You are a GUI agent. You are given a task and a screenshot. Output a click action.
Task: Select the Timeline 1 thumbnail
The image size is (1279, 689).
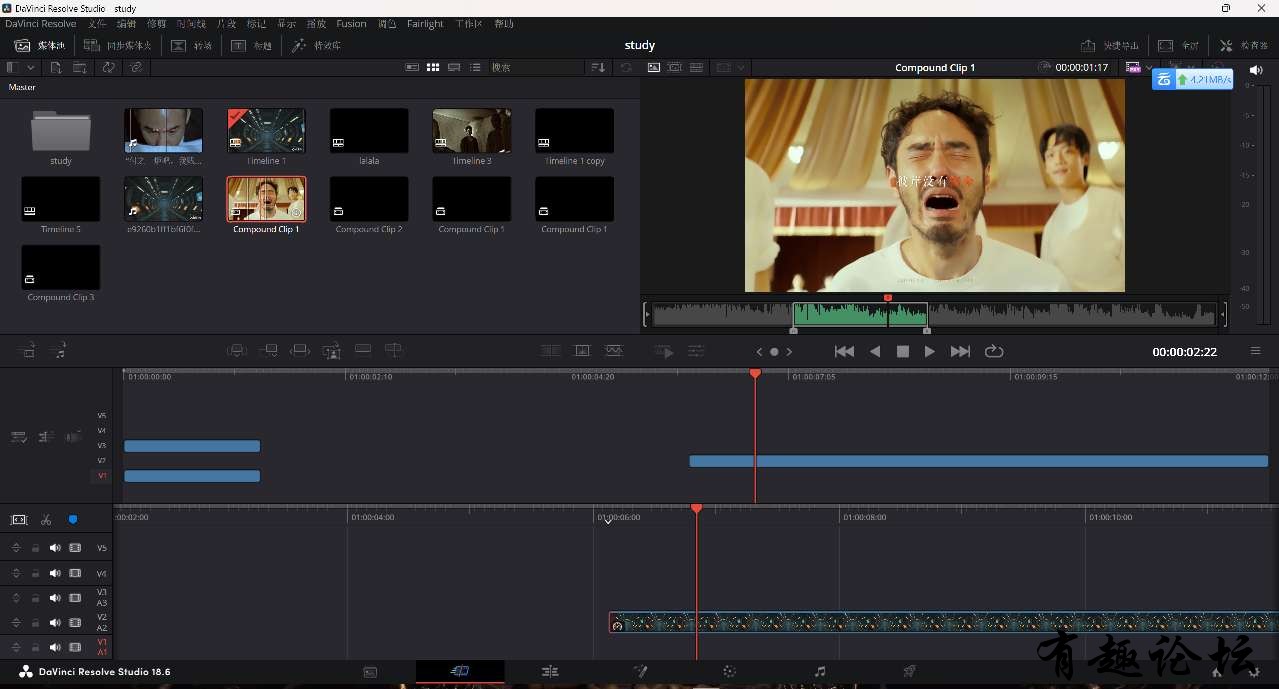[x=266, y=131]
